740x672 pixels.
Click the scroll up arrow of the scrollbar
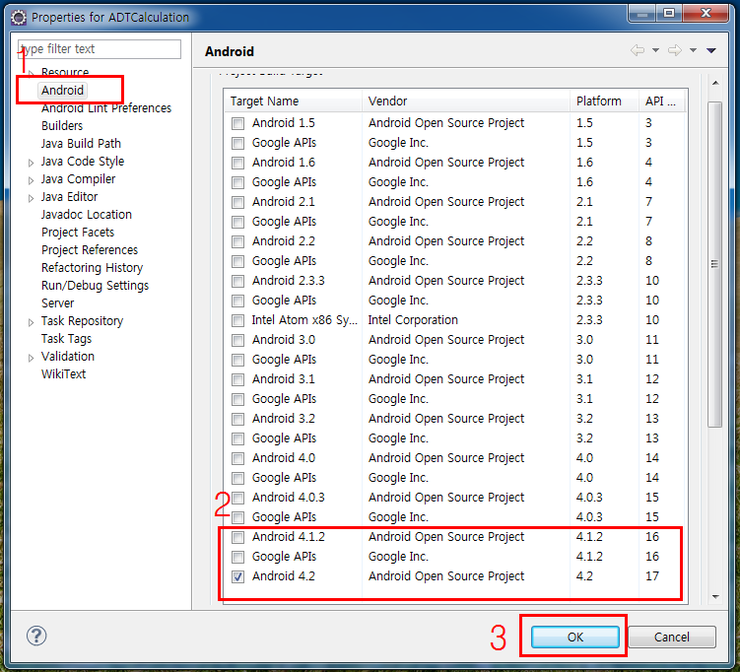[x=715, y=83]
